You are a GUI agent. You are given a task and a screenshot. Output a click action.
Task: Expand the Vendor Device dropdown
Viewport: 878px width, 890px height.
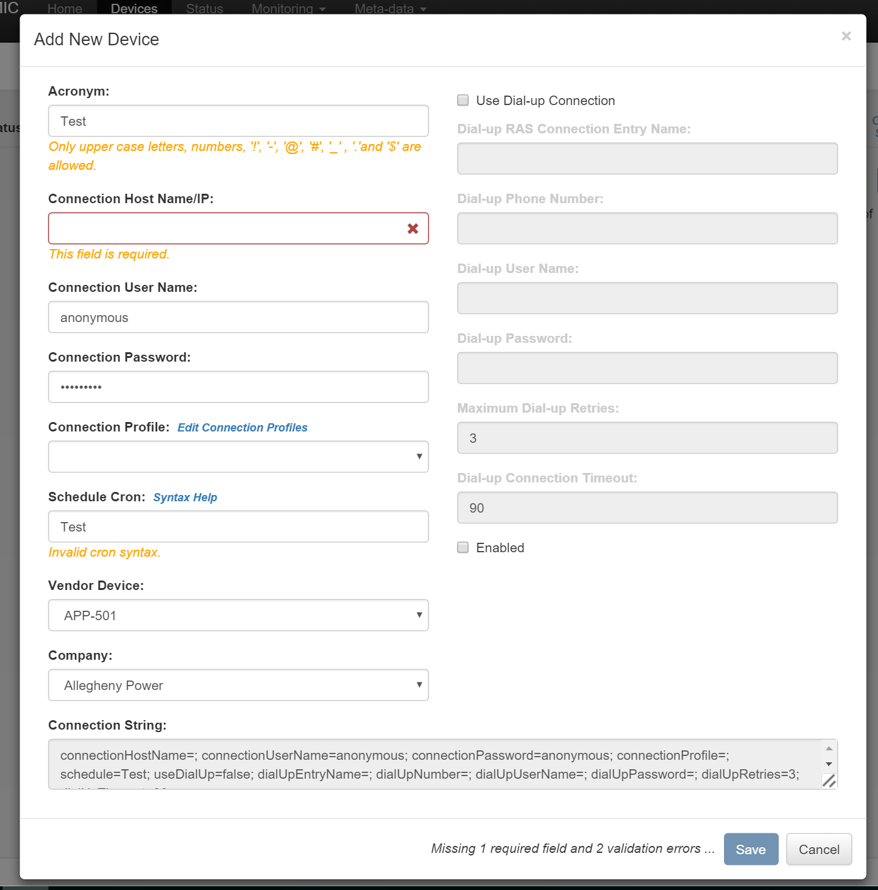coord(238,615)
